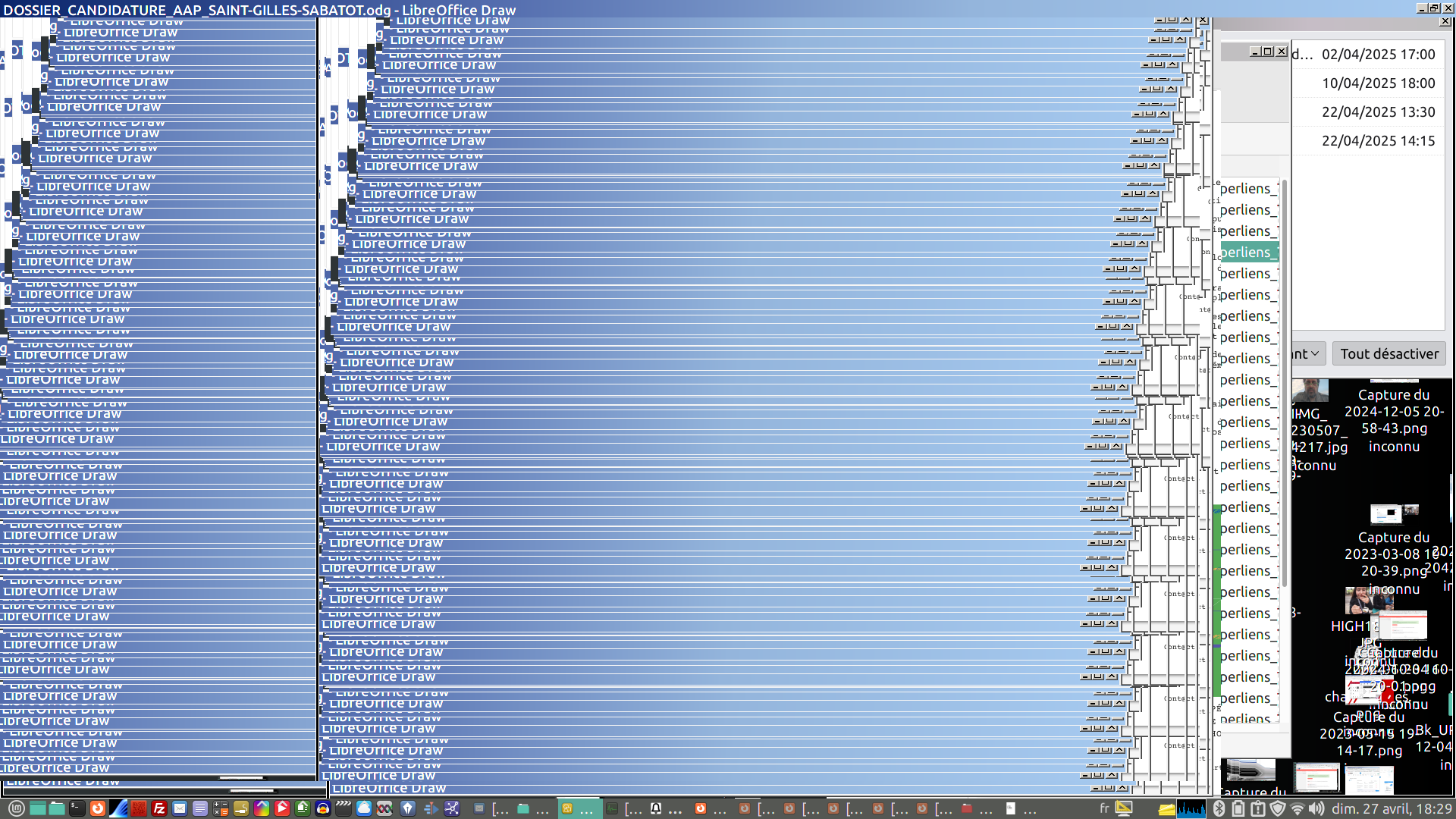This screenshot has height=819, width=1456.
Task: Expand the dropdown left of 'Tout désactiver'
Action: point(1308,353)
